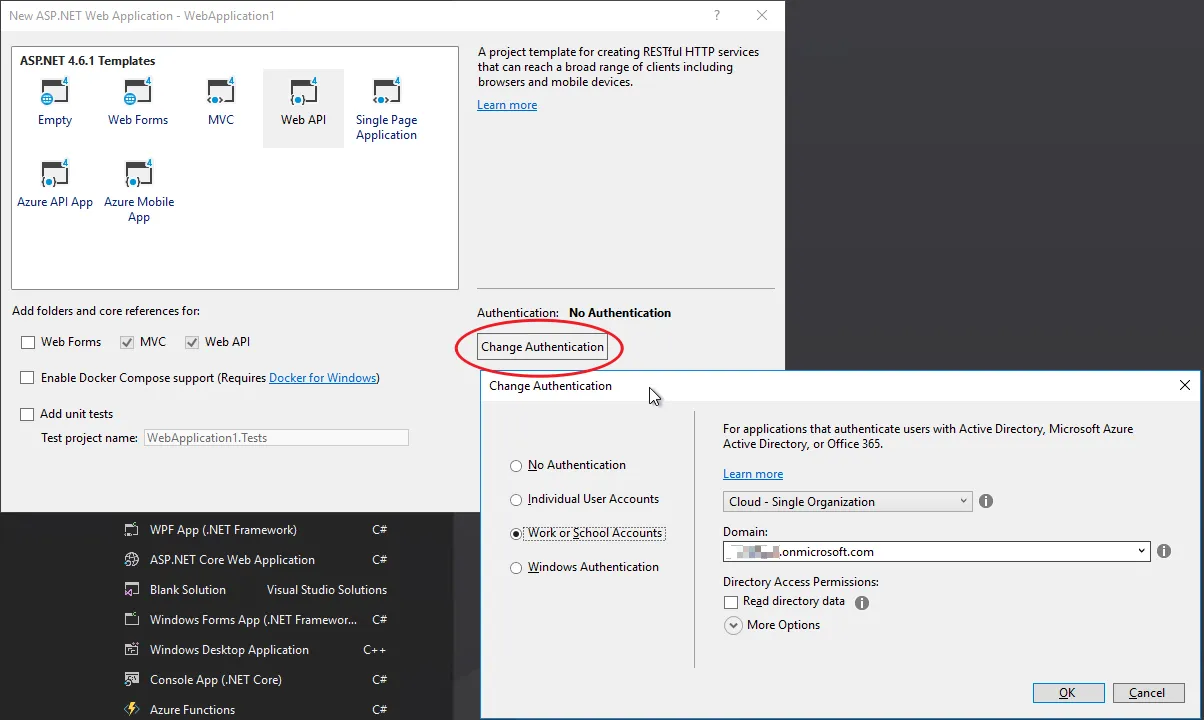Click the Windows Desktop Application icon

pyautogui.click(x=131, y=650)
